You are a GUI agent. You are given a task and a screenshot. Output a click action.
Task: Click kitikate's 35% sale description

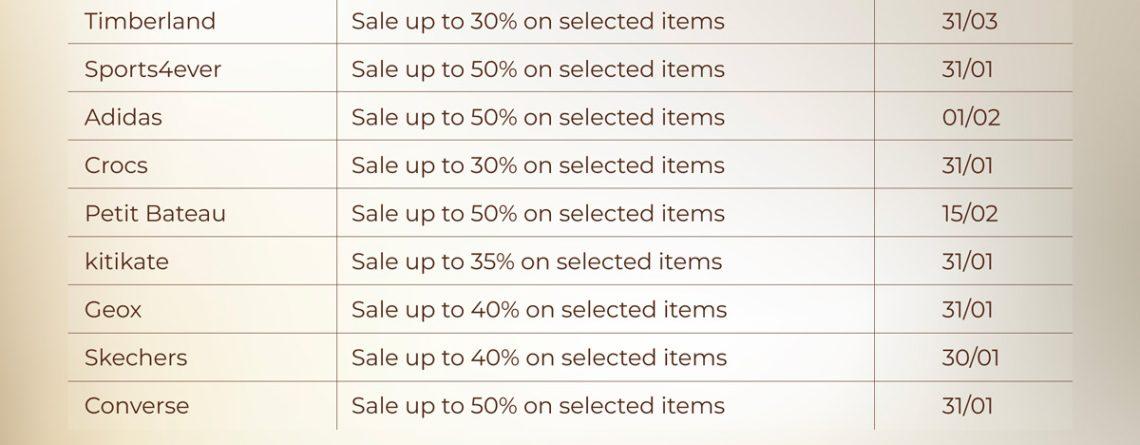[536, 261]
